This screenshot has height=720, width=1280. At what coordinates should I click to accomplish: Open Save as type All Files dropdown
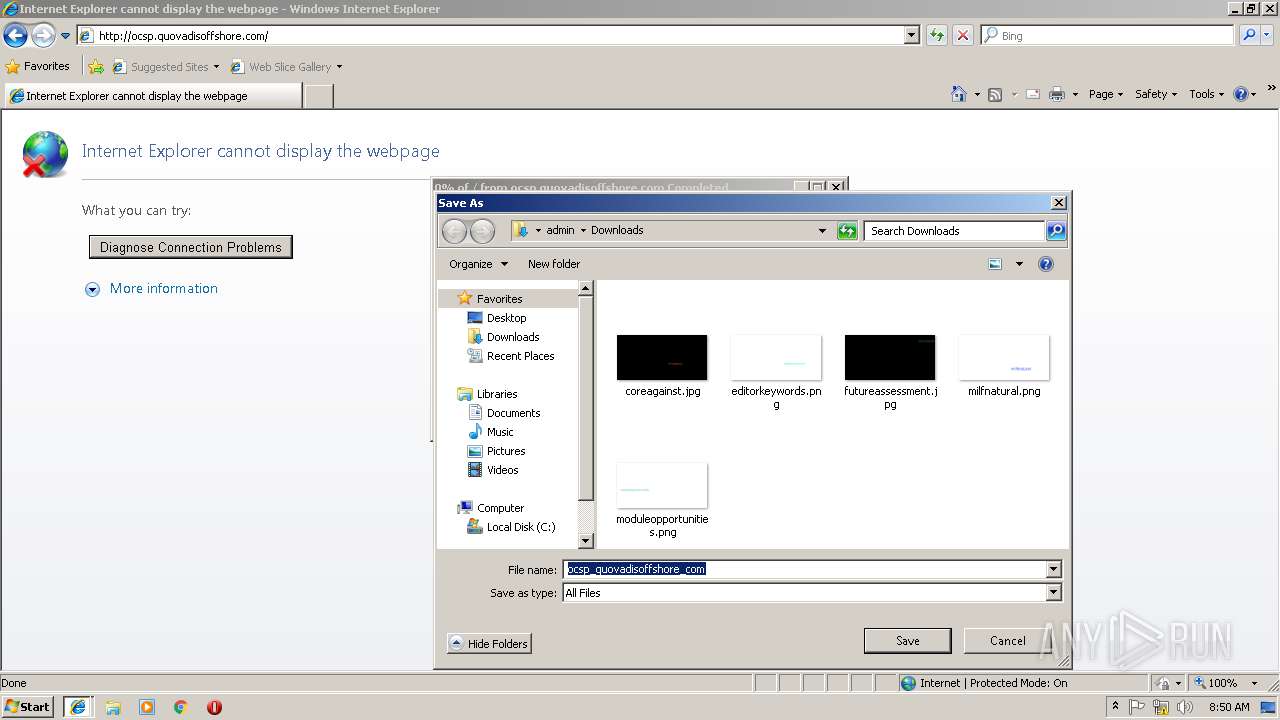[1053, 593]
